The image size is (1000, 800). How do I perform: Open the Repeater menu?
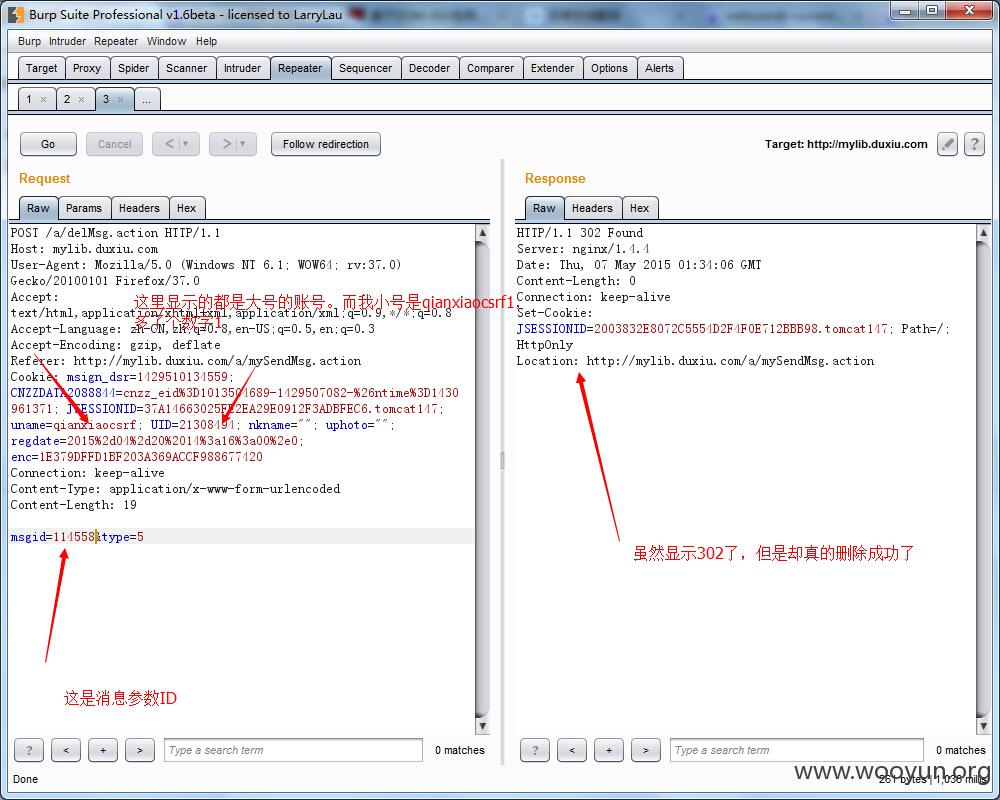point(116,41)
